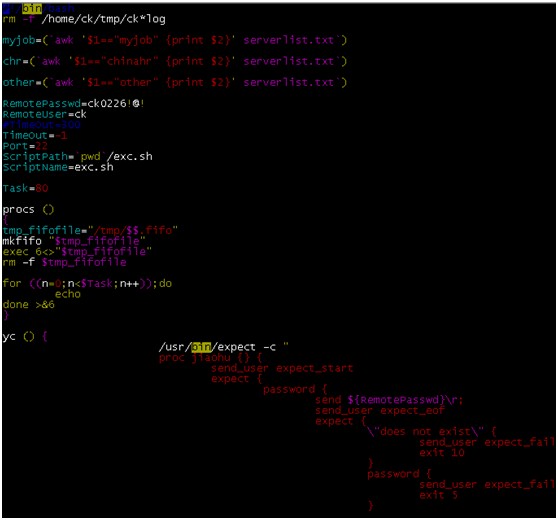The width and height of the screenshot is (558, 520).
Task: Click the 'Port=22' line
Action: click(25, 146)
